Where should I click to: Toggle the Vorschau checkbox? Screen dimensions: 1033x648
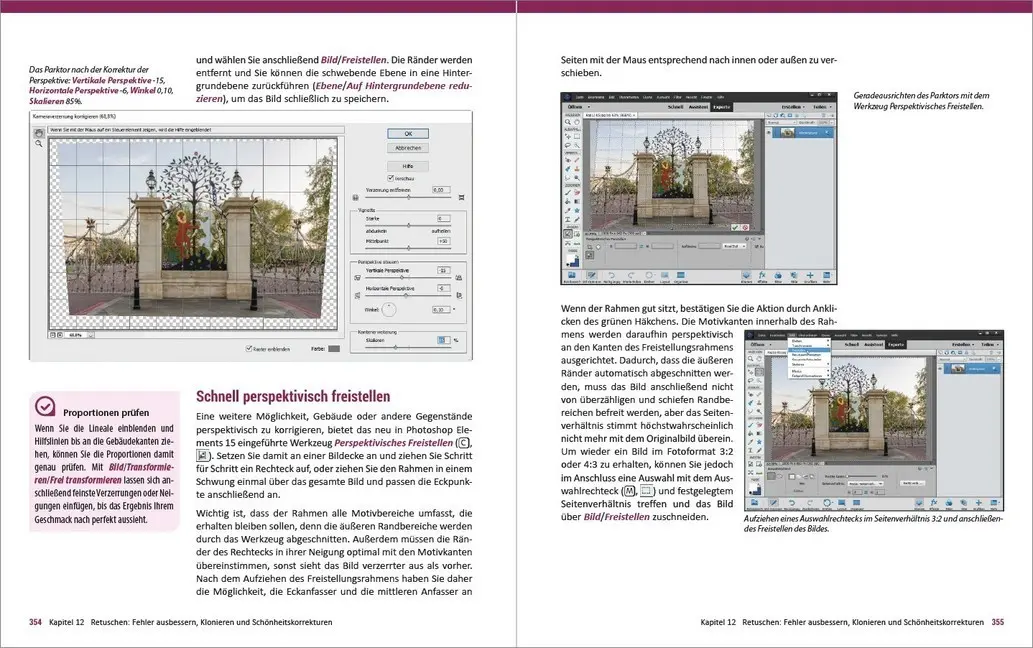pos(391,178)
